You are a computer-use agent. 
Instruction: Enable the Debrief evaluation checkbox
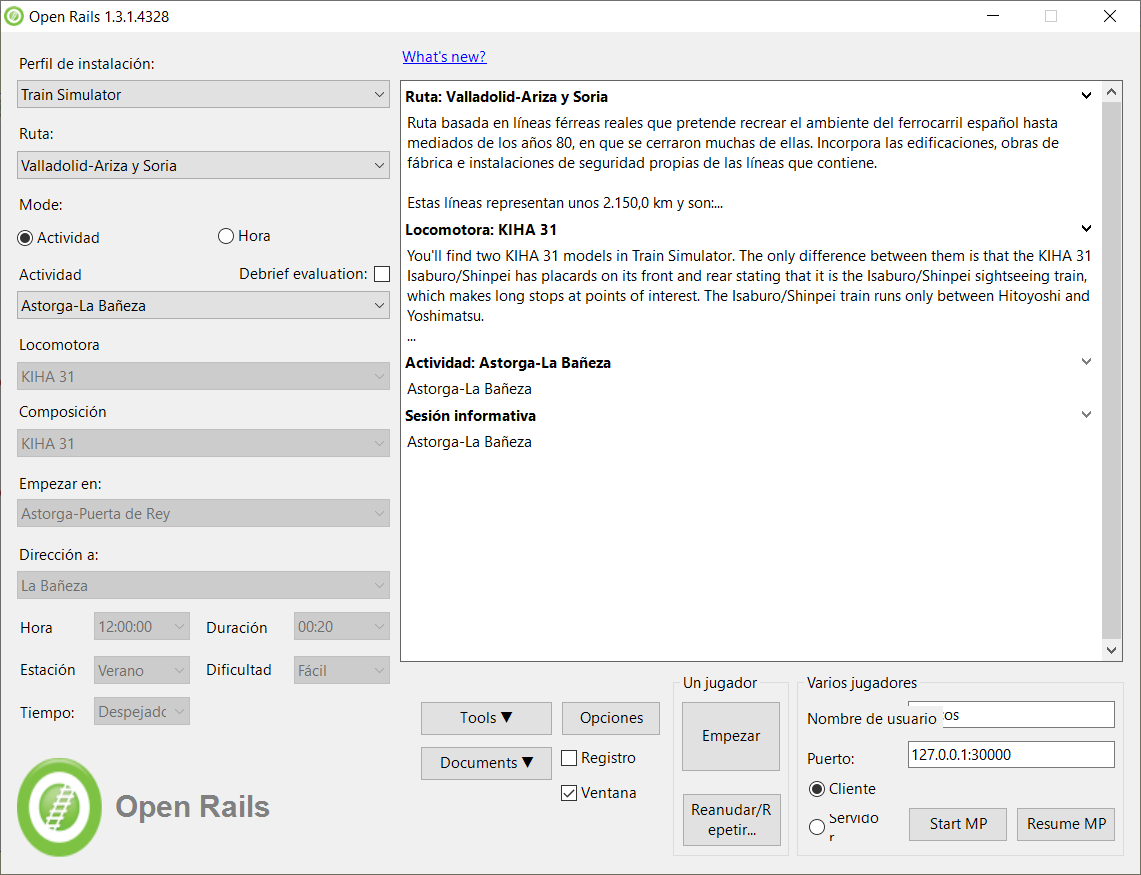[381, 274]
